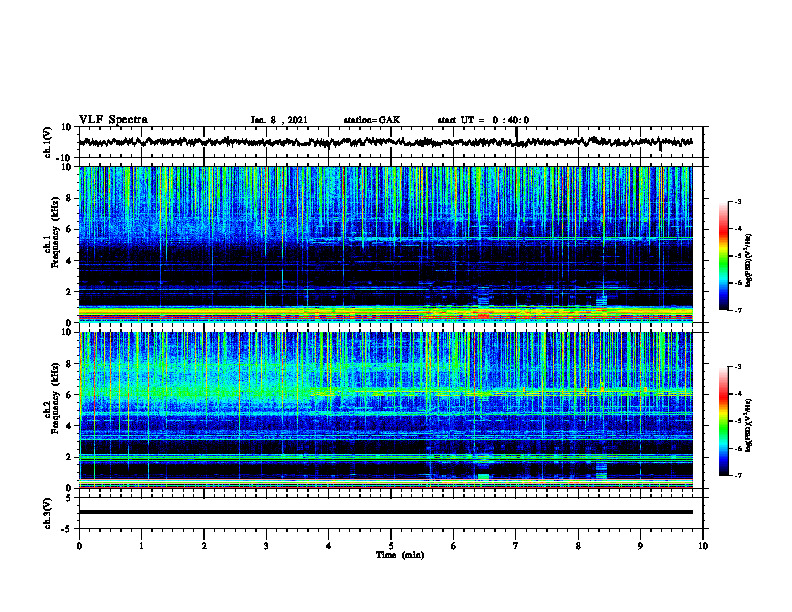The width and height of the screenshot is (792, 612).
Task: Click time axis tick label "3"
Action: click(266, 546)
